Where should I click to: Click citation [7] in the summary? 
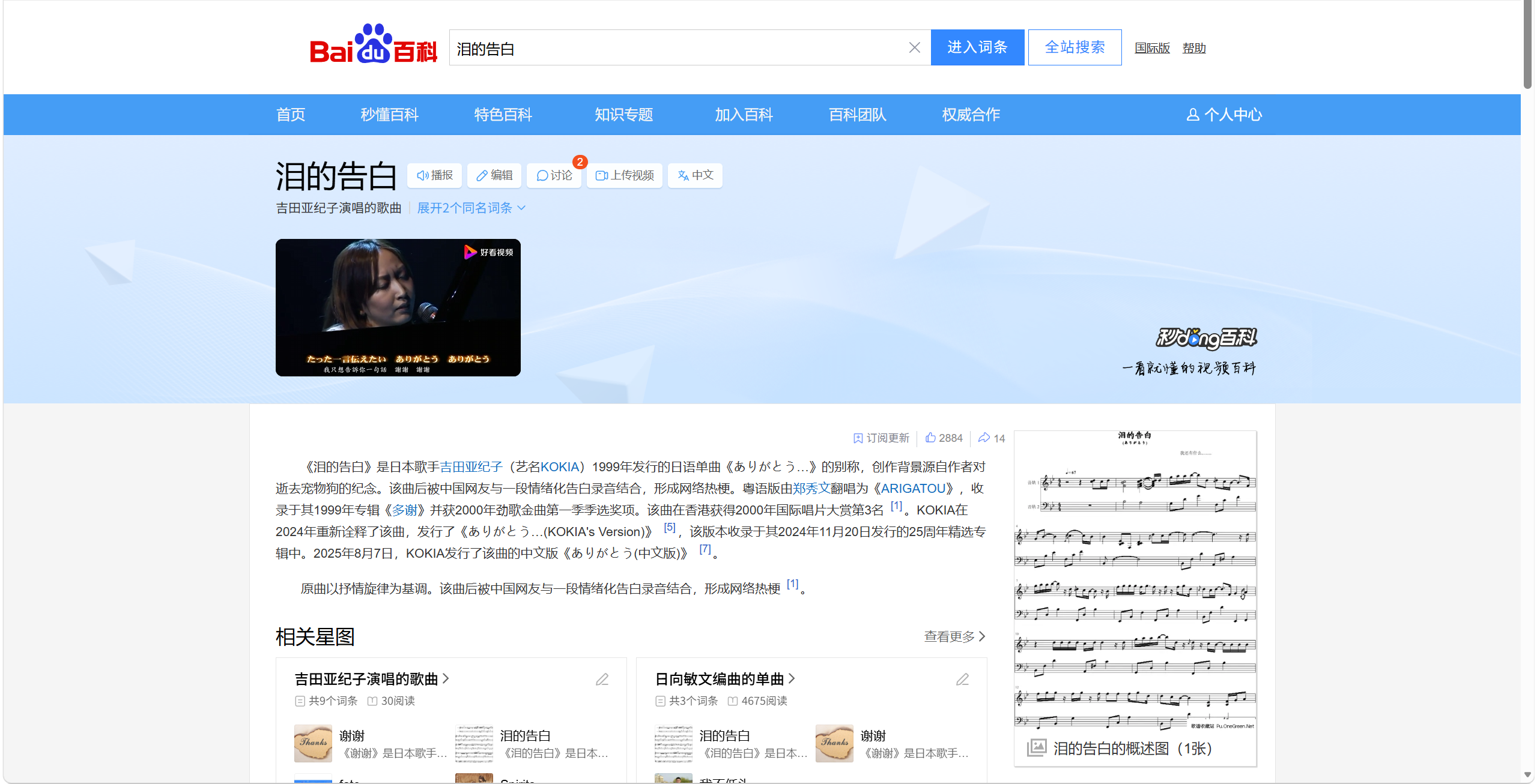tap(705, 549)
